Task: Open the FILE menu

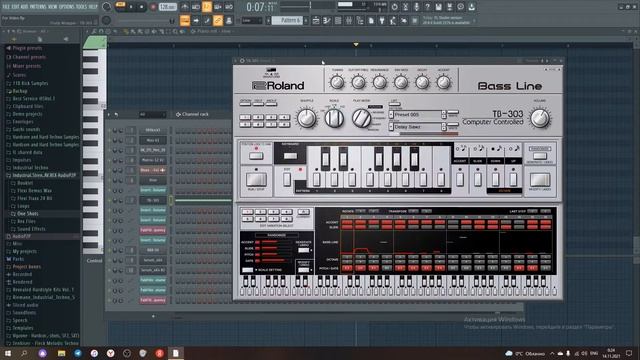Action: pyautogui.click(x=6, y=7)
